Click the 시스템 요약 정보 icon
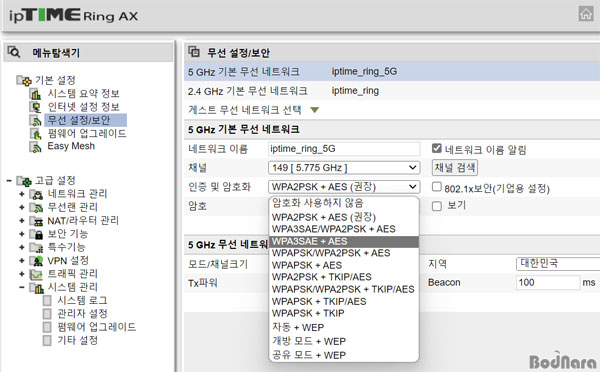The width and height of the screenshot is (600, 372). coord(36,93)
